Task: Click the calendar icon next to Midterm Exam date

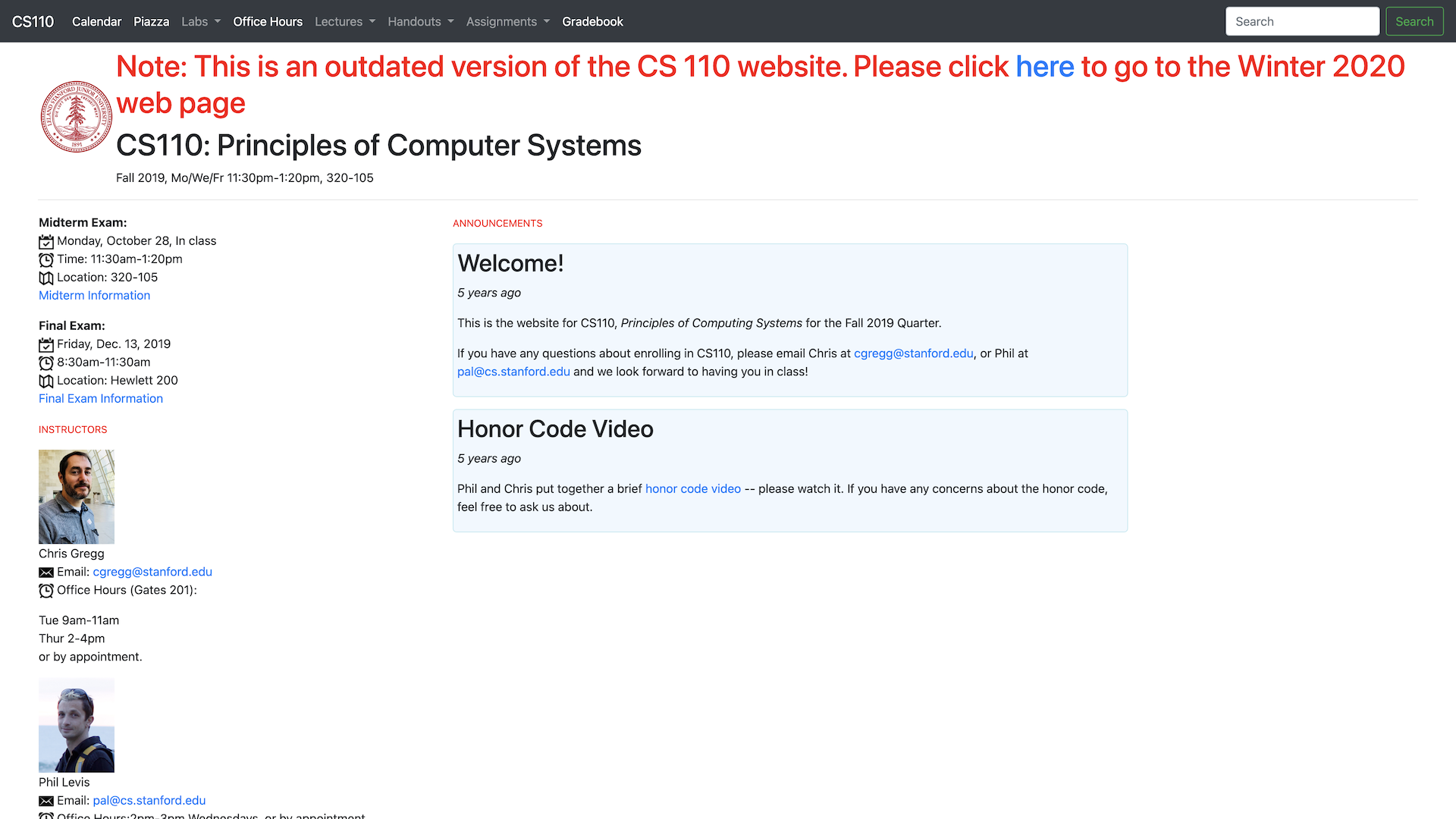Action: click(46, 241)
